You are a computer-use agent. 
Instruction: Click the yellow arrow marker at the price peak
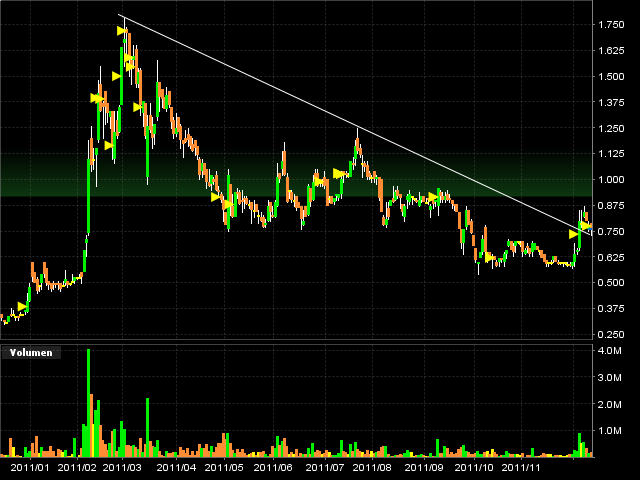coord(122,31)
